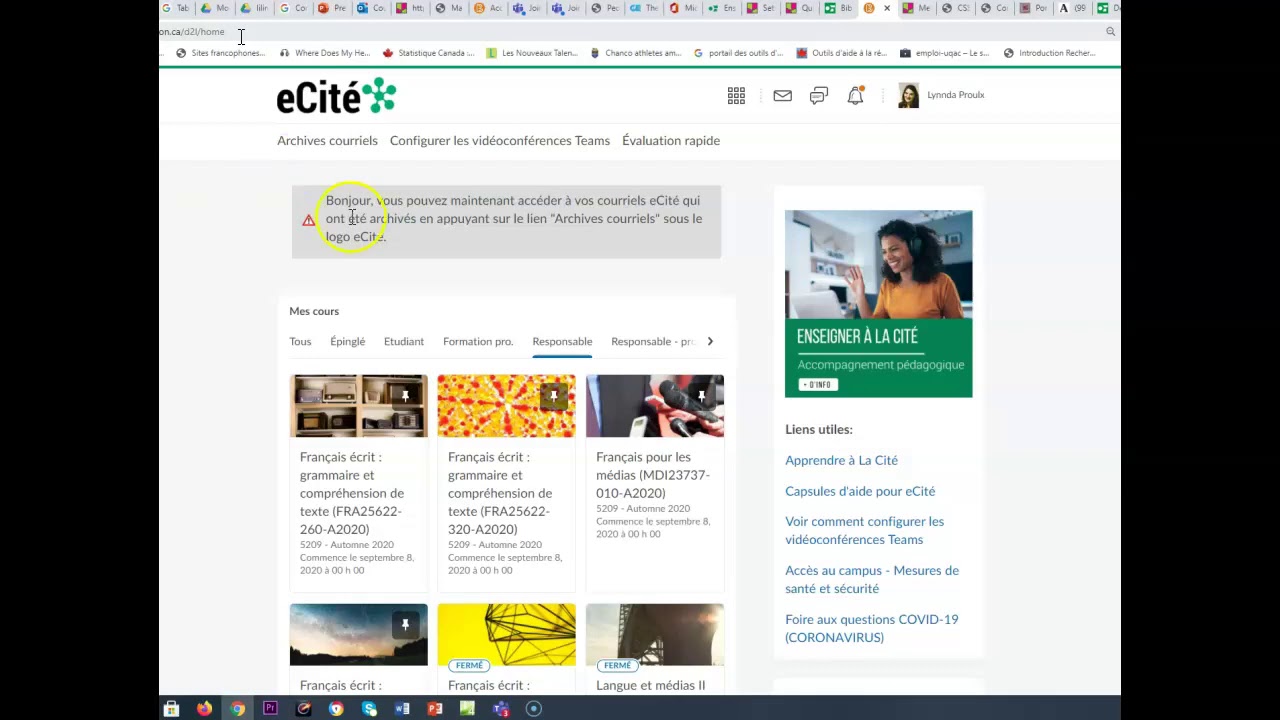Open the Capsules d'aide pour eCité link
Screen dimensions: 1280x720
(860, 491)
